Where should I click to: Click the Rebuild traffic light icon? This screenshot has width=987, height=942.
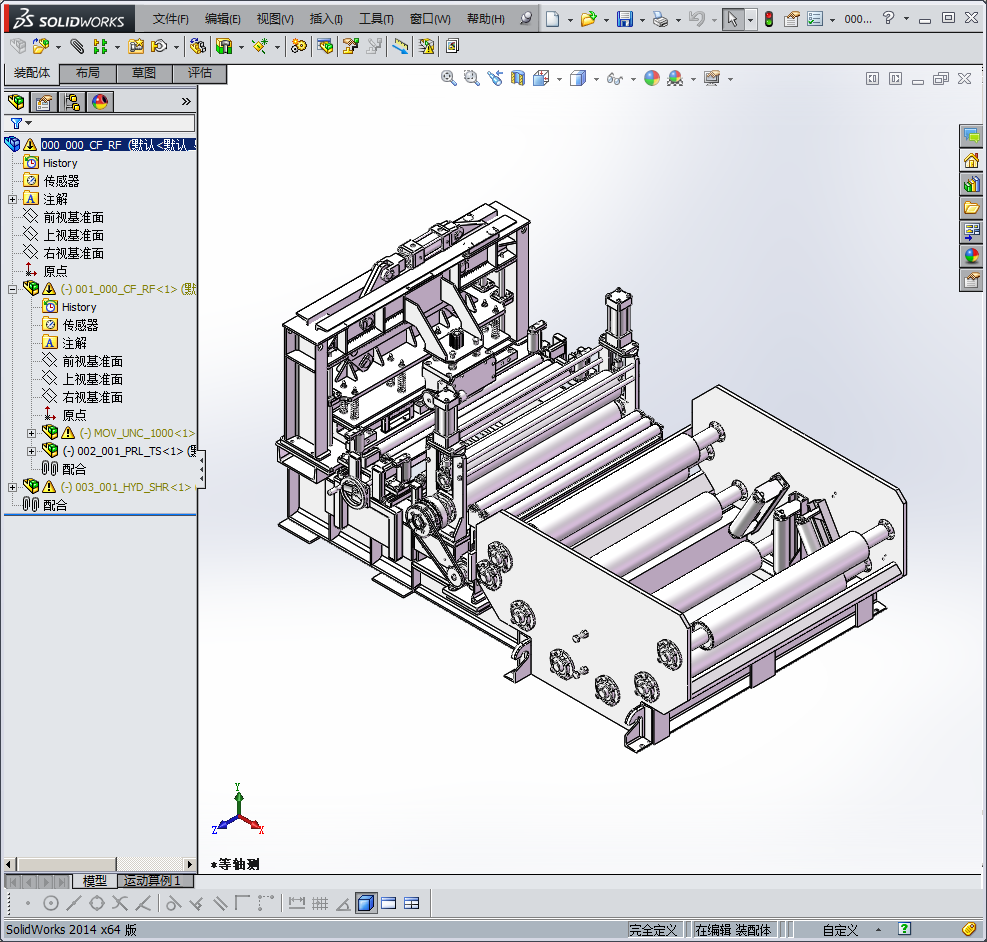click(768, 19)
